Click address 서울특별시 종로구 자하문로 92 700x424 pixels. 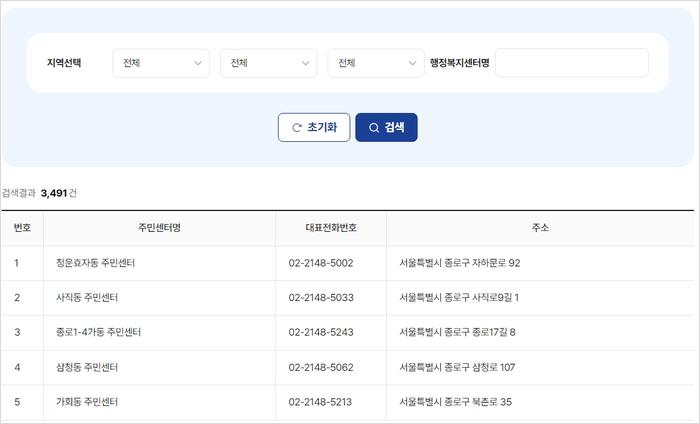click(460, 263)
